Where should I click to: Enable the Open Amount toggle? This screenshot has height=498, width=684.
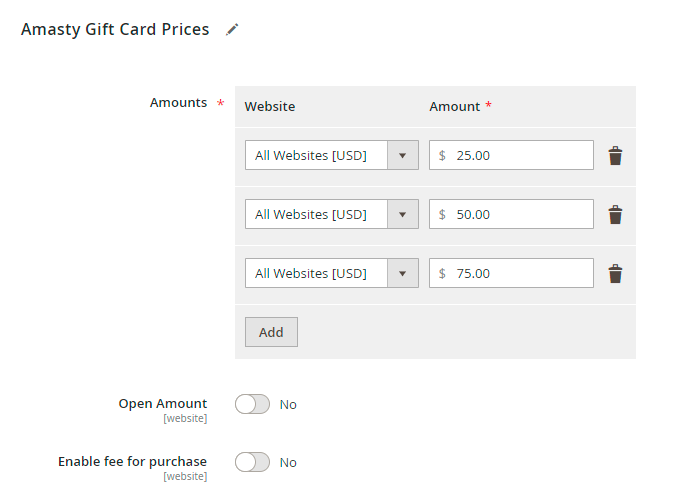tap(252, 404)
